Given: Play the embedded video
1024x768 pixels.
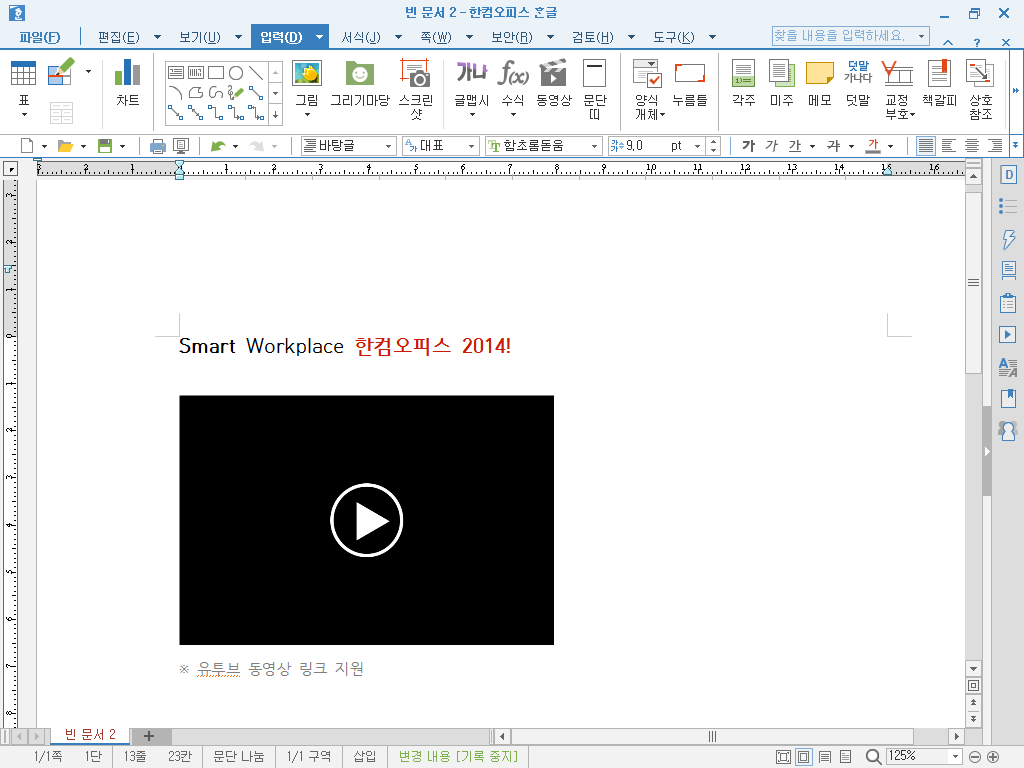Looking at the screenshot, I should click(x=366, y=520).
